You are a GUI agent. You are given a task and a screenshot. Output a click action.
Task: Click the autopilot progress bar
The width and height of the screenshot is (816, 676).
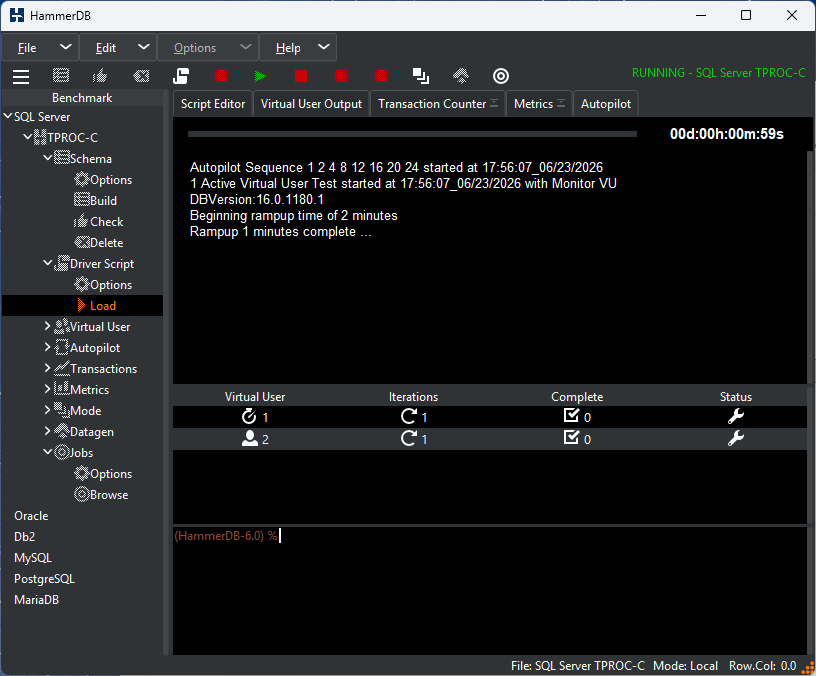pyautogui.click(x=412, y=134)
